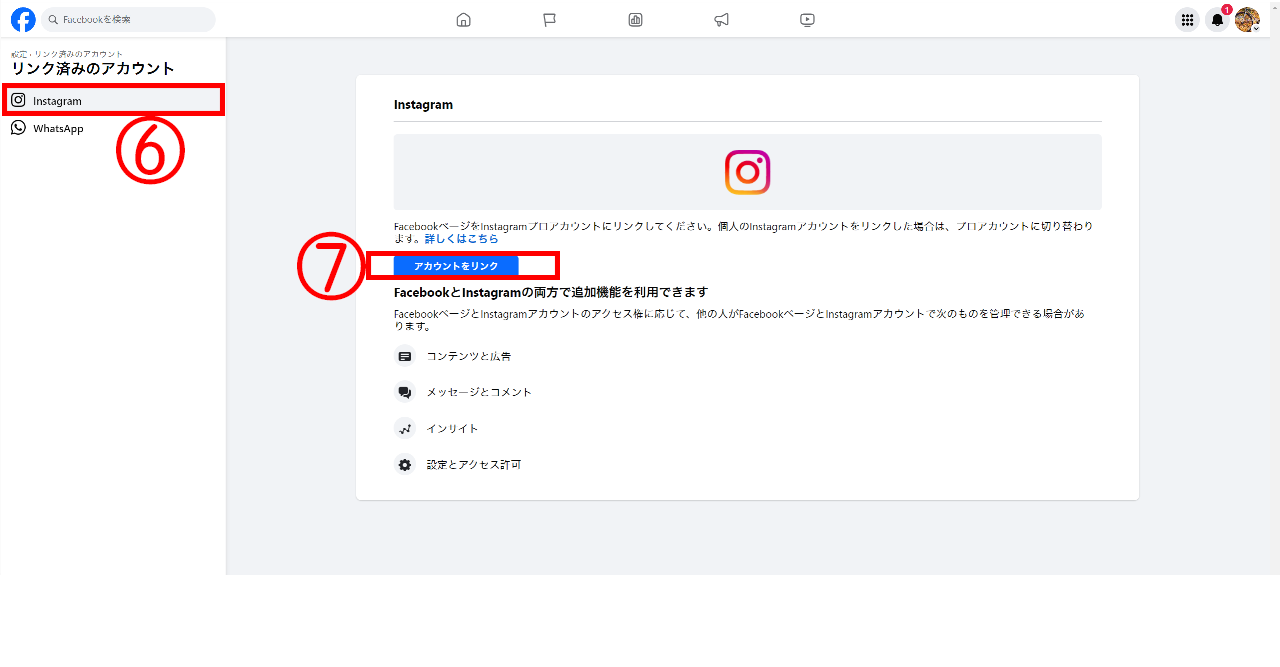Click the large Instagram logo in banner
The image size is (1280, 667).
(x=747, y=172)
